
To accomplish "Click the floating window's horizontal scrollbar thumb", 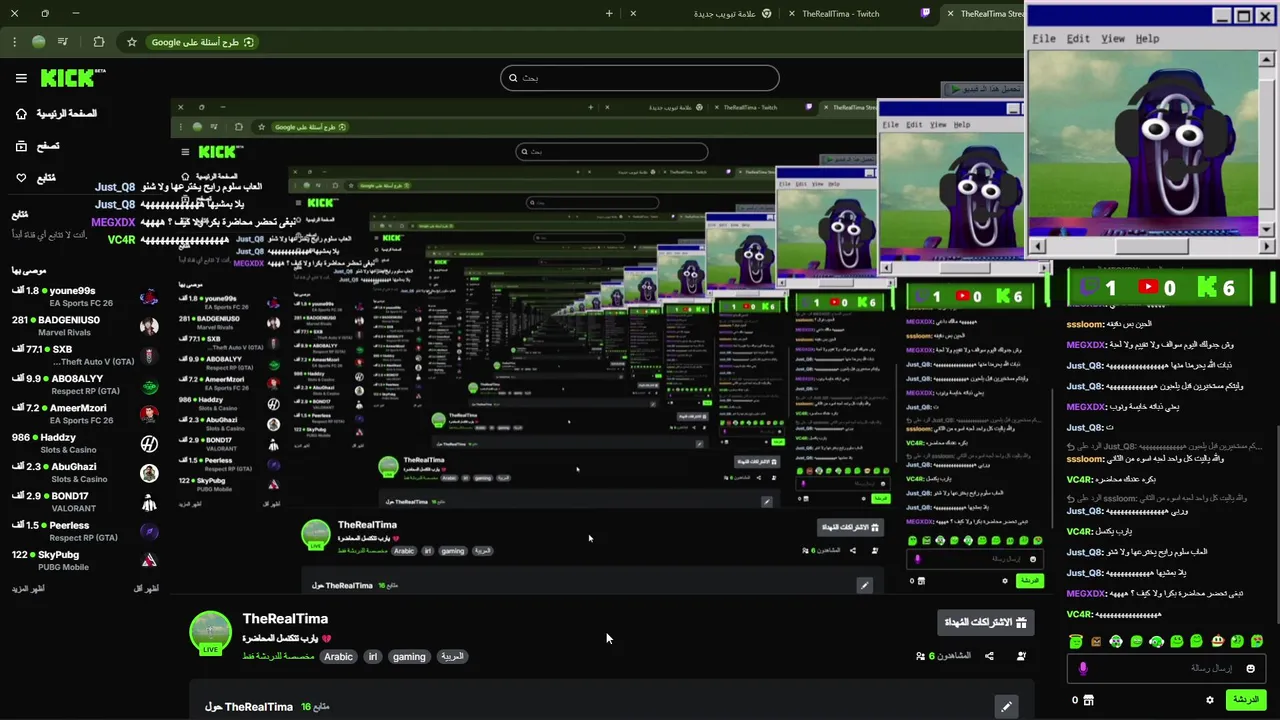I will [x=1151, y=246].
